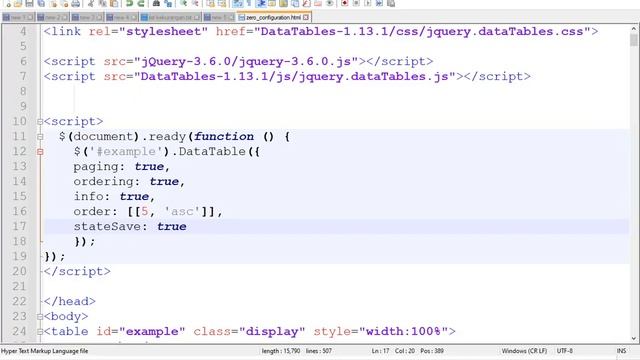Click the Zoom In toolbar icon
The height and width of the screenshot is (360, 640).
[x=183, y=4]
